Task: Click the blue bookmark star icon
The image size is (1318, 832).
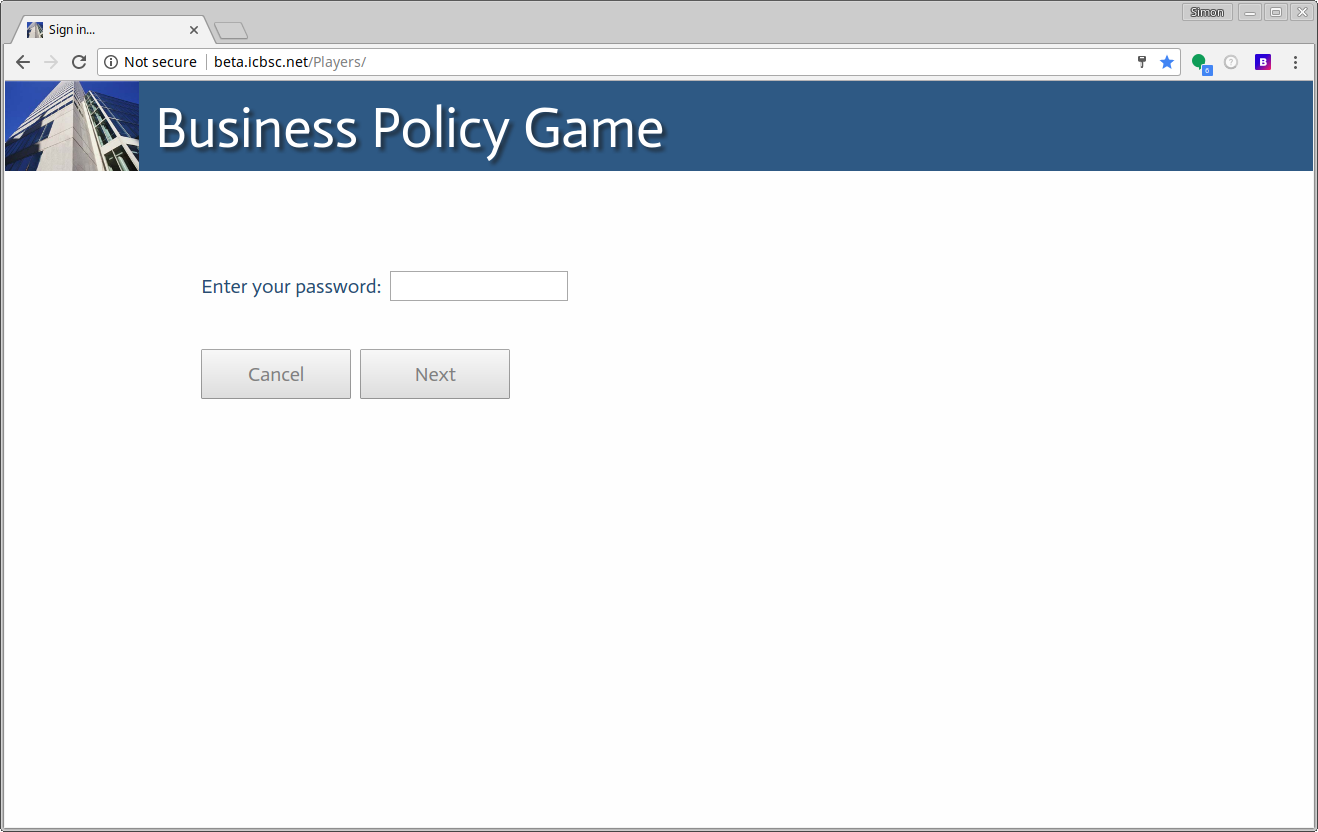Action: (x=1166, y=62)
